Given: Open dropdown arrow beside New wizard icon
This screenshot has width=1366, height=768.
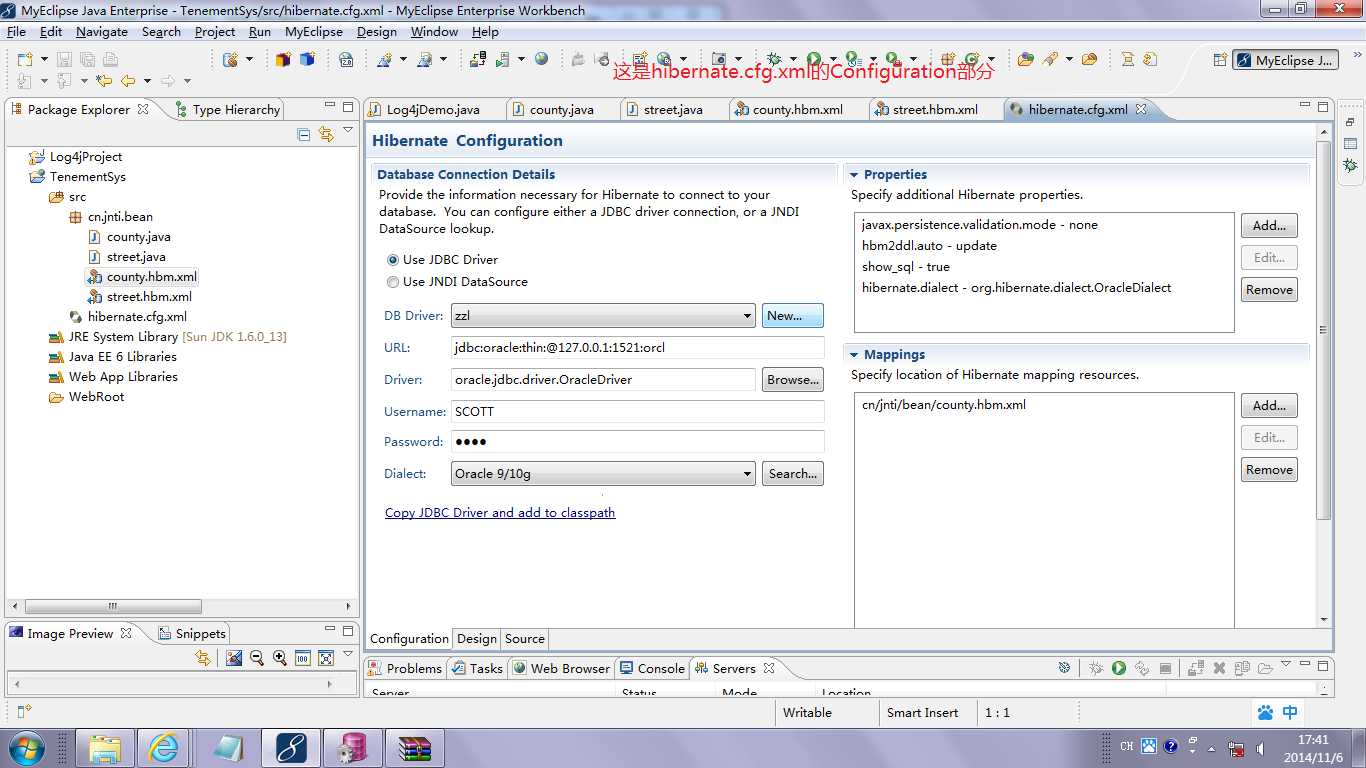Looking at the screenshot, I should point(44,60).
